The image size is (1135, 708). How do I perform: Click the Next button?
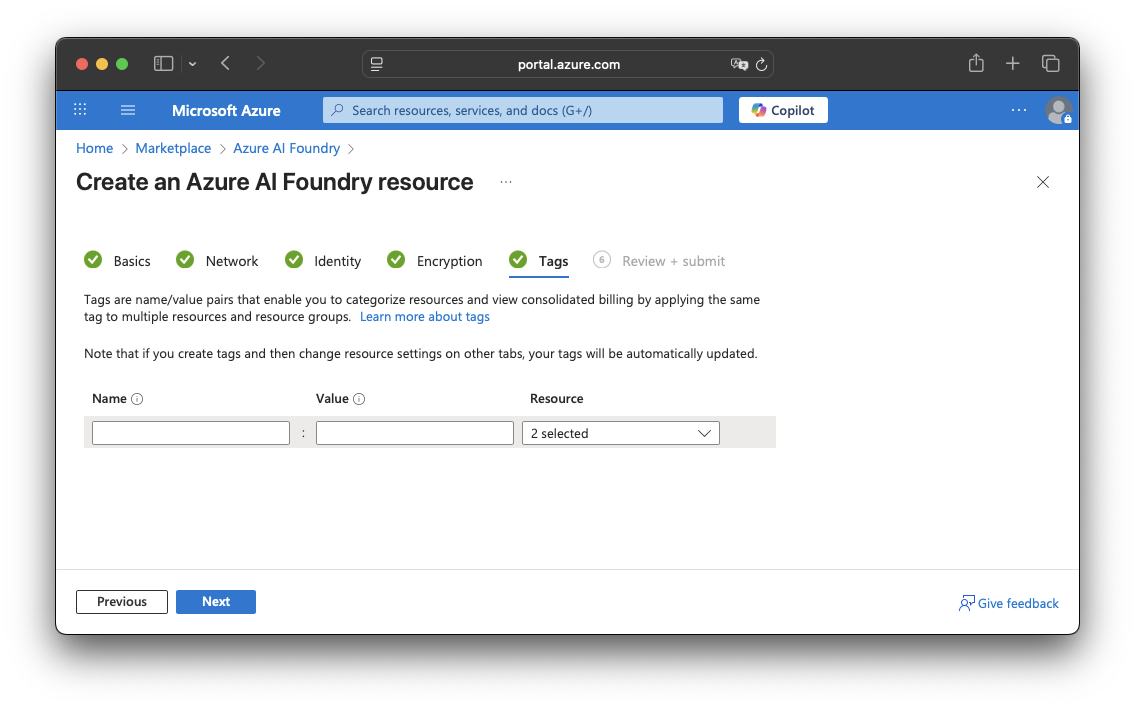[216, 602]
